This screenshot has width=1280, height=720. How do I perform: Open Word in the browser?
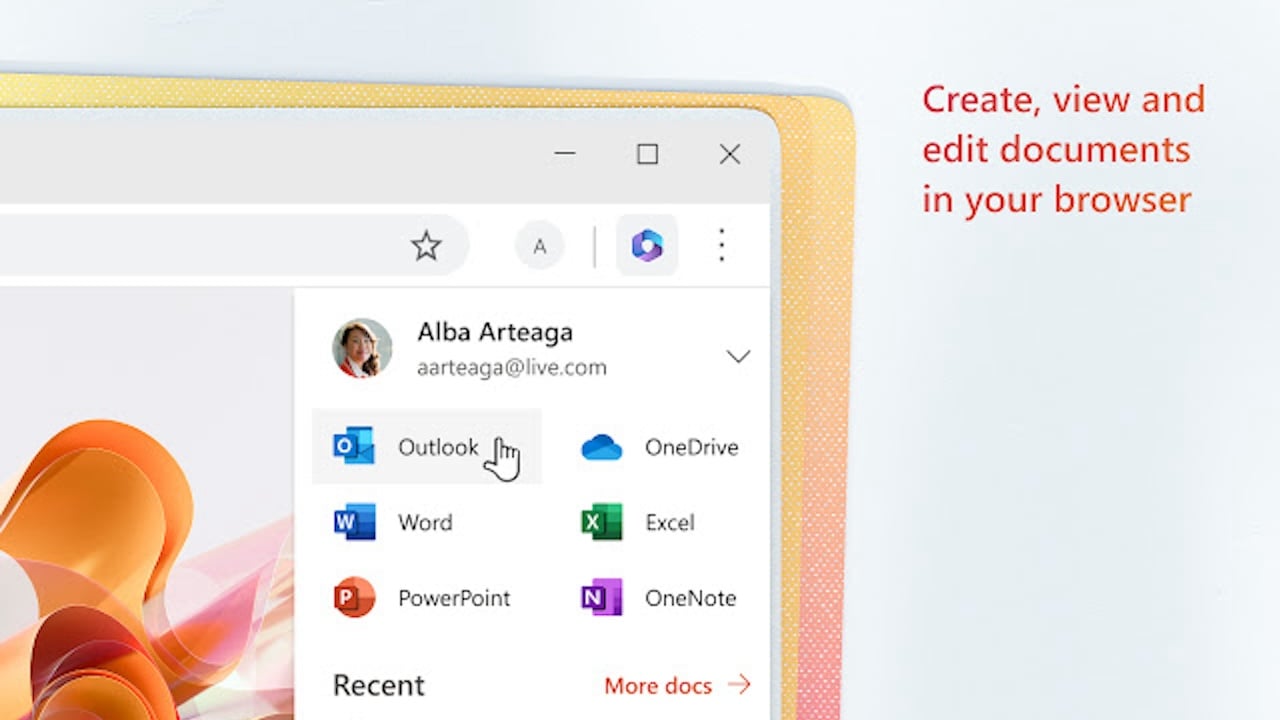coord(425,522)
